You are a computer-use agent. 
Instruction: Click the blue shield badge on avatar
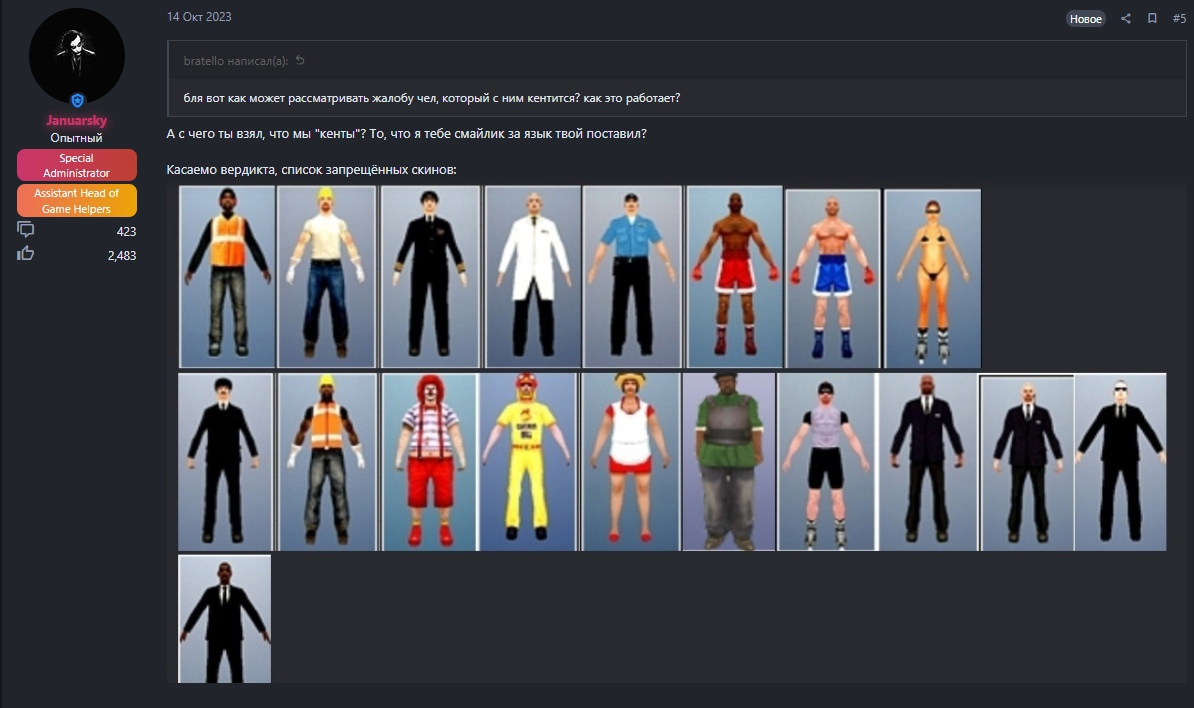click(x=77, y=100)
